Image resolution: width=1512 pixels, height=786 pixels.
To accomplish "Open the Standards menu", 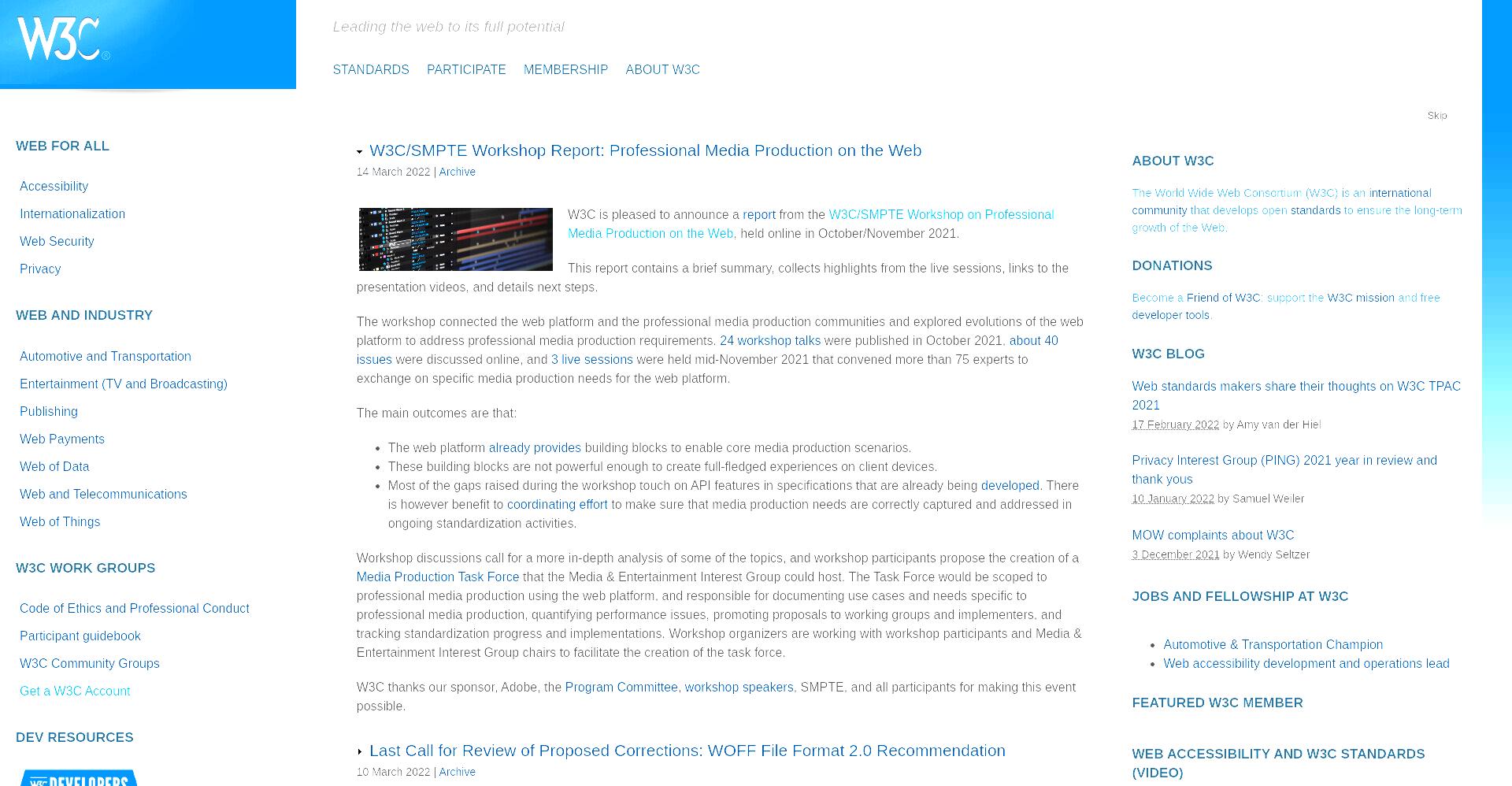I will pos(371,69).
